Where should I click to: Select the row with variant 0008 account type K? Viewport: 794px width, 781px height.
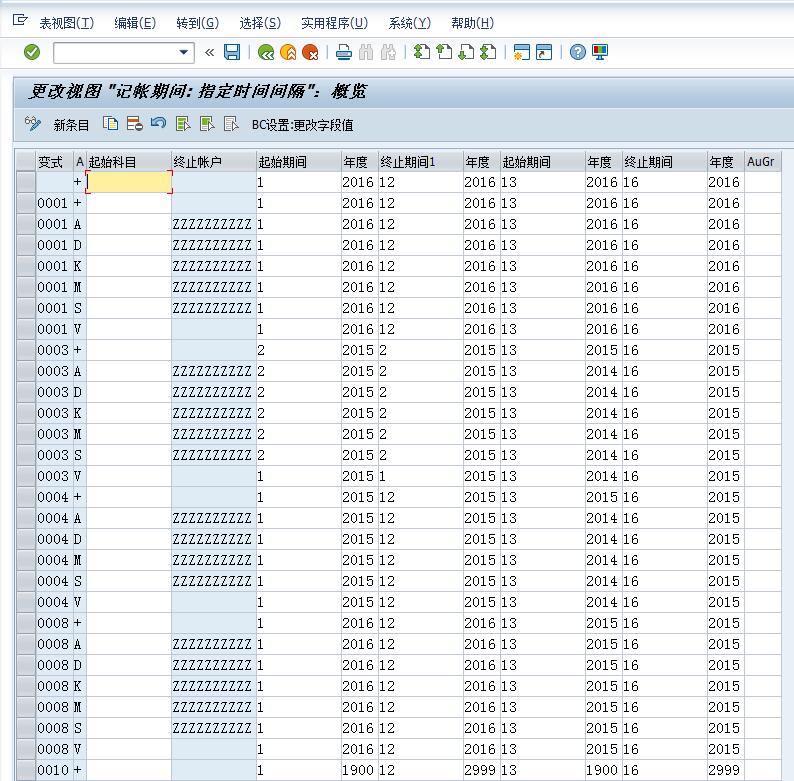pyautogui.click(x=25, y=686)
